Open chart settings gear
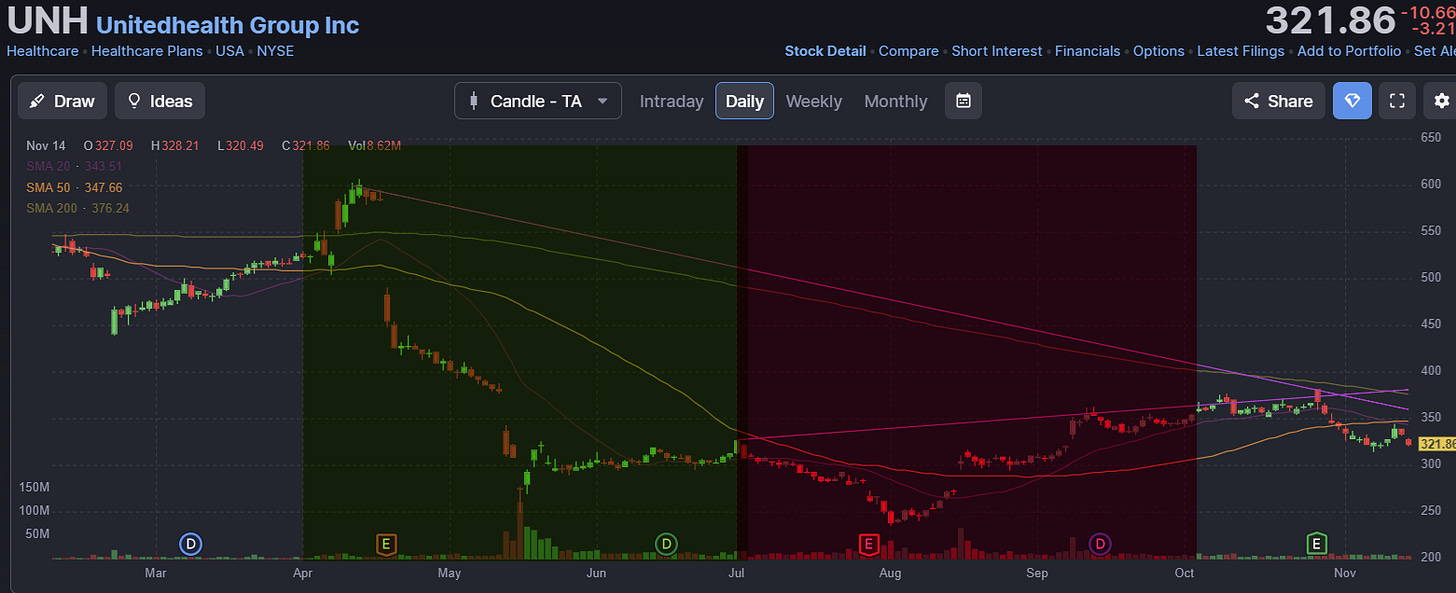Viewport: 1456px width, 593px height. tap(1441, 101)
